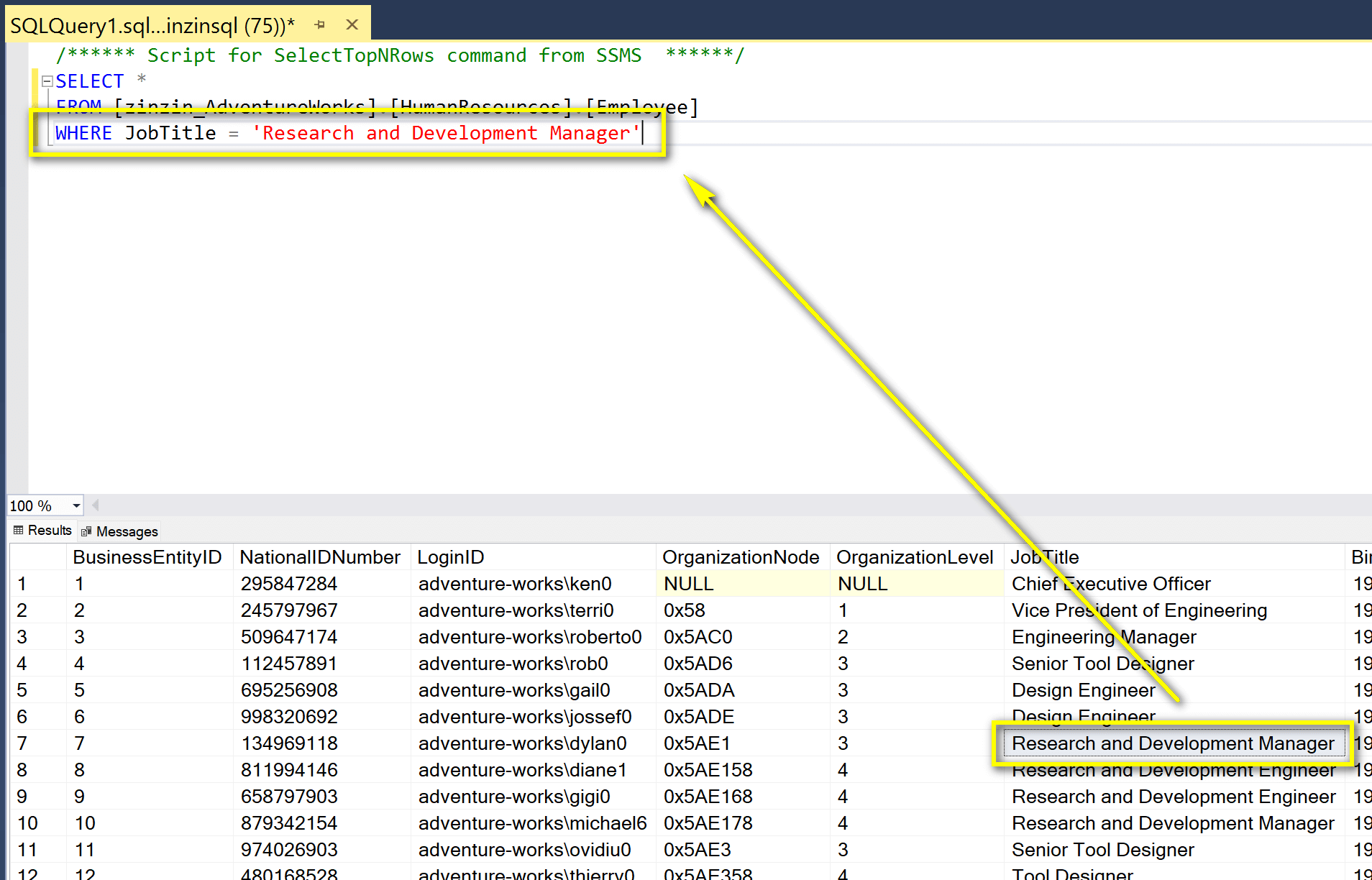Click the JobTitle identifier in WHERE clause
This screenshot has height=880, width=1372.
pos(170,133)
